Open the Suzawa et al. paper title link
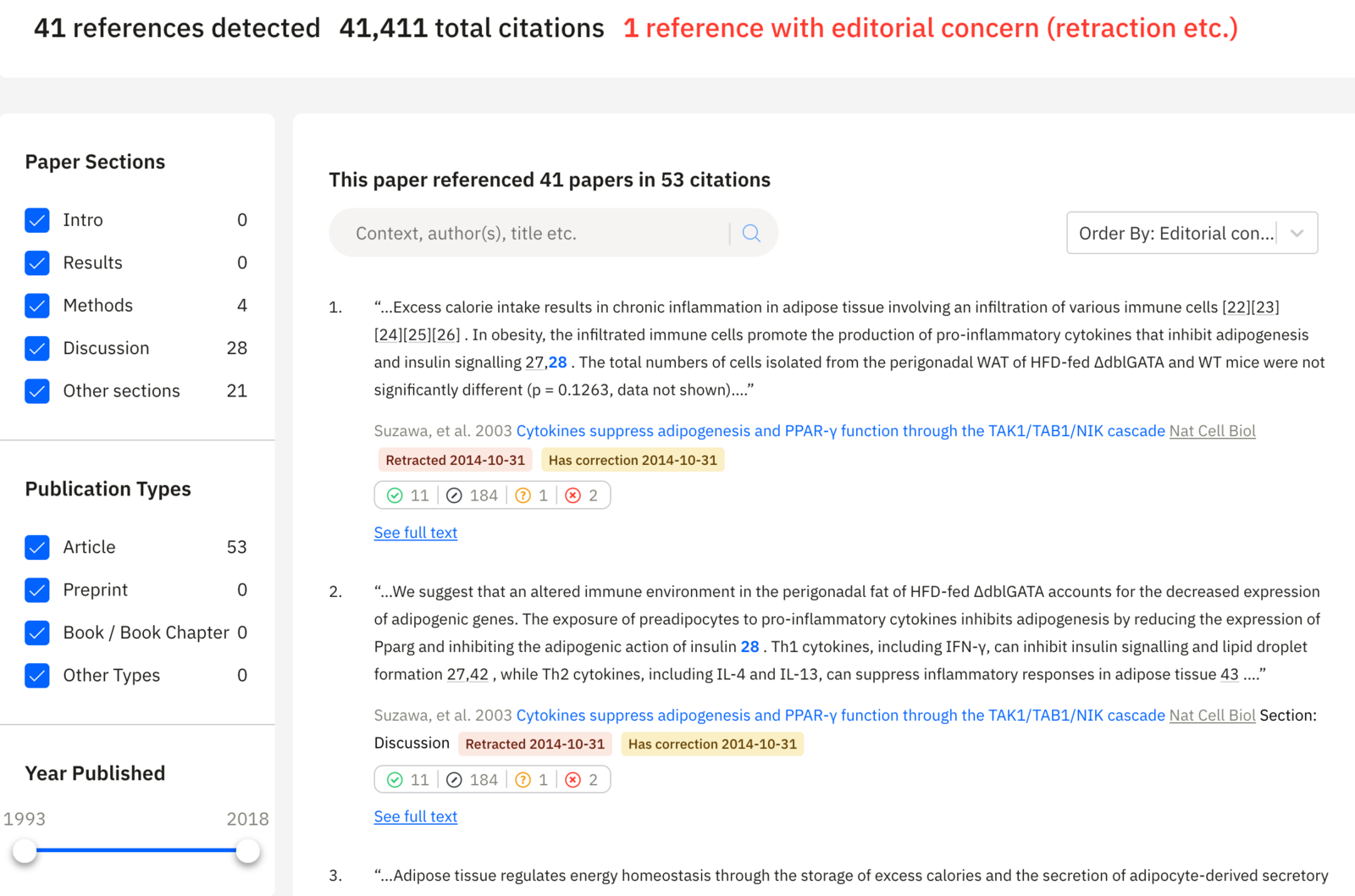The height and width of the screenshot is (896, 1355). click(840, 430)
